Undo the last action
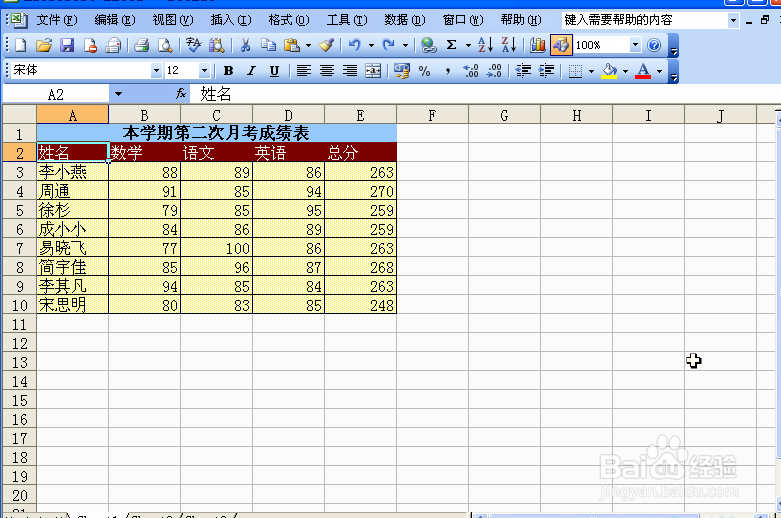This screenshot has width=781, height=518. point(355,45)
